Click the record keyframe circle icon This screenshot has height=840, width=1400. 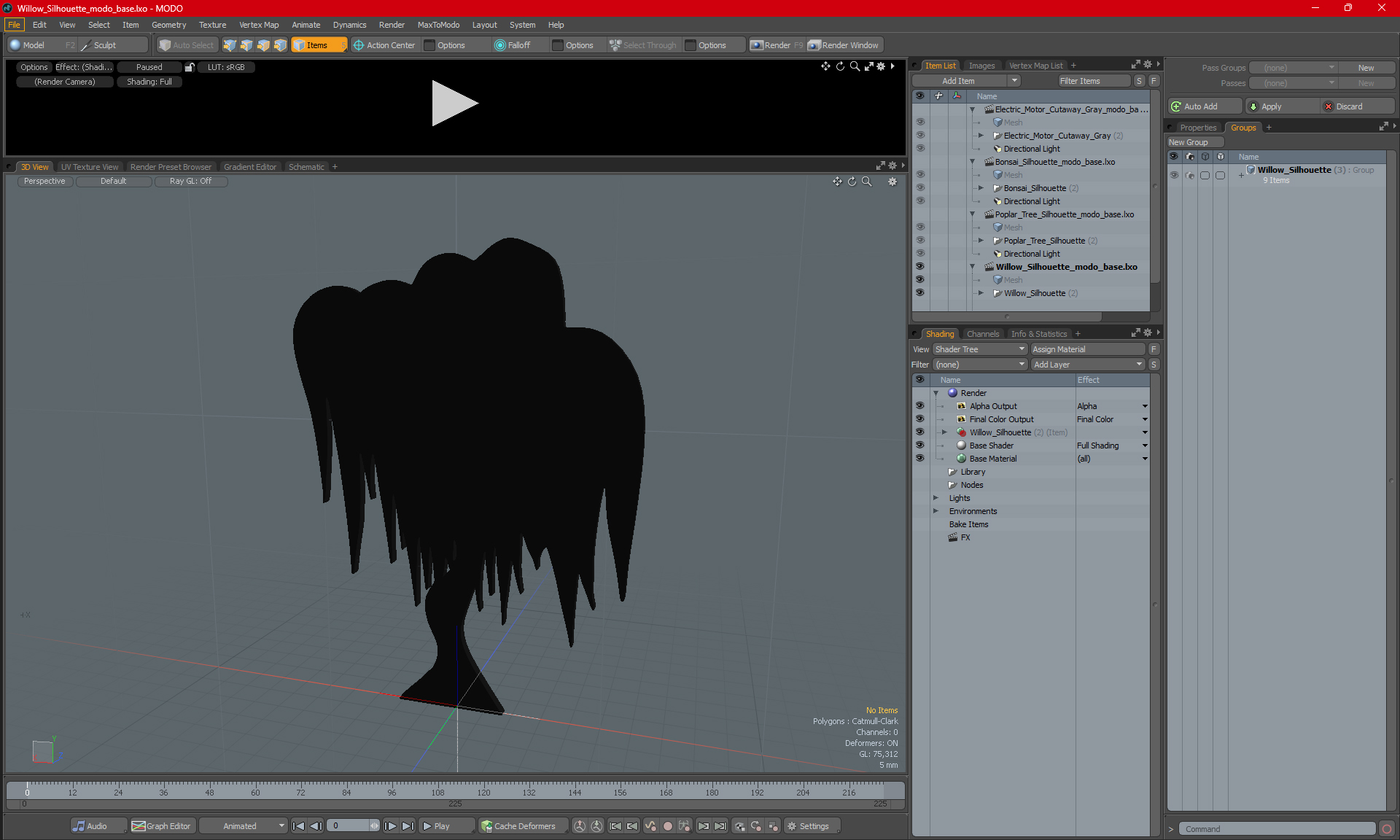667,826
